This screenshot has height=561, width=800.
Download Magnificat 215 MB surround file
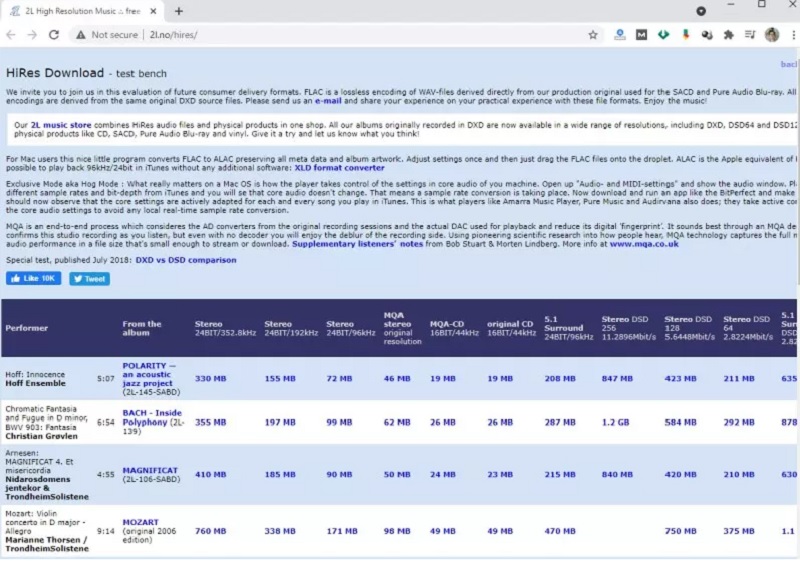(560, 475)
